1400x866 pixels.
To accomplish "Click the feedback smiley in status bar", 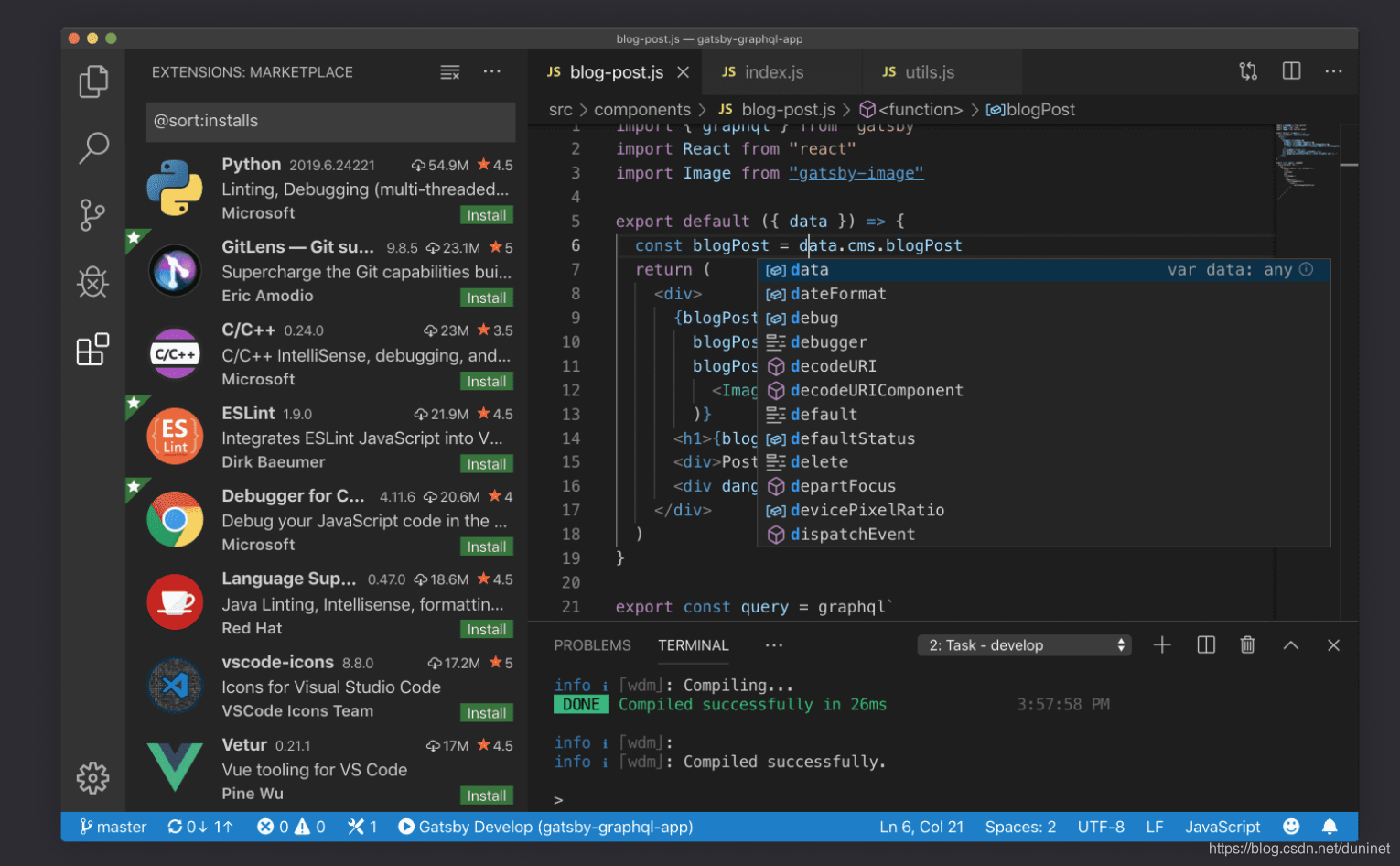I will pos(1291,827).
